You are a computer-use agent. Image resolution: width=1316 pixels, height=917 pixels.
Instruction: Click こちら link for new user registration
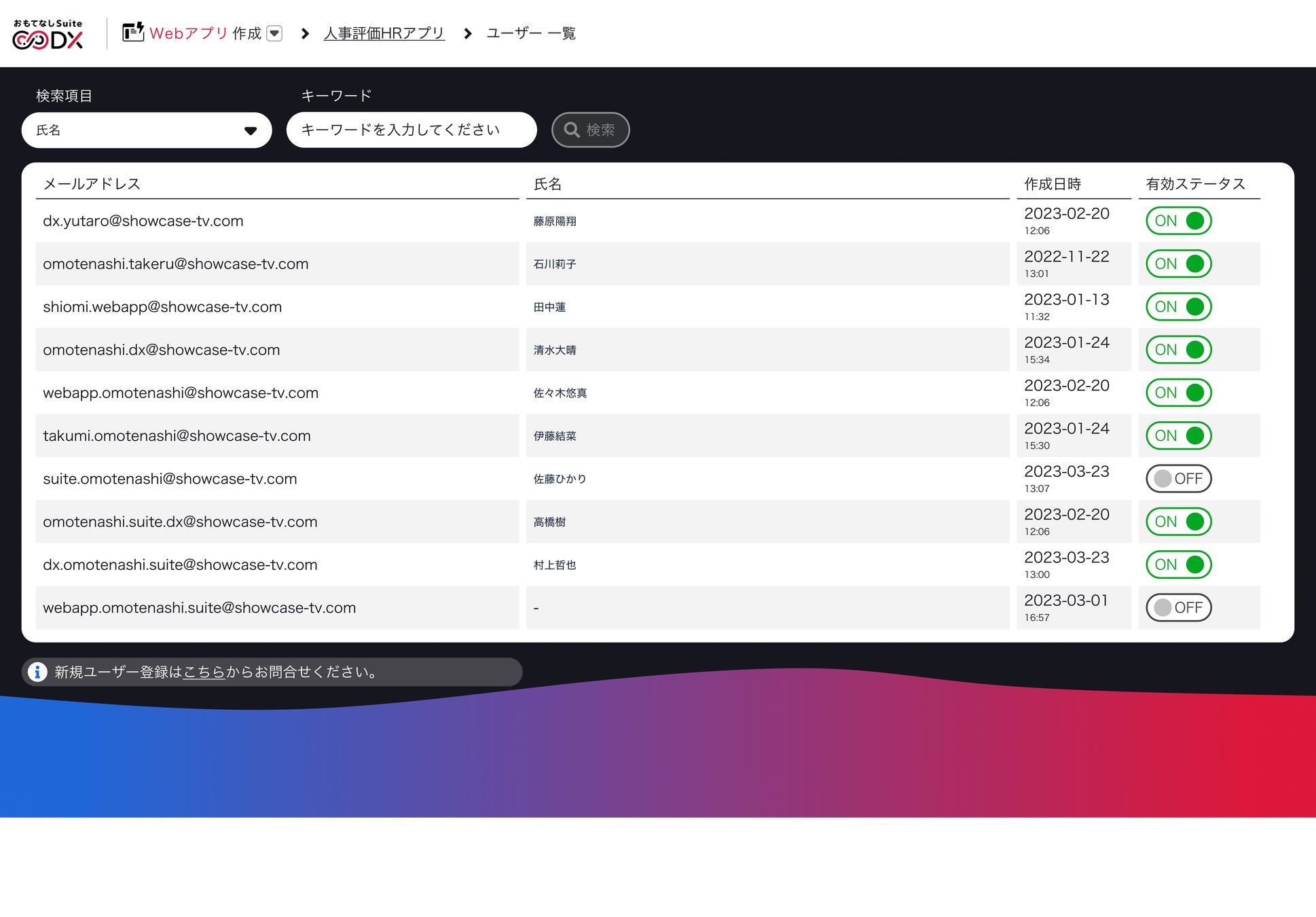[x=204, y=672]
